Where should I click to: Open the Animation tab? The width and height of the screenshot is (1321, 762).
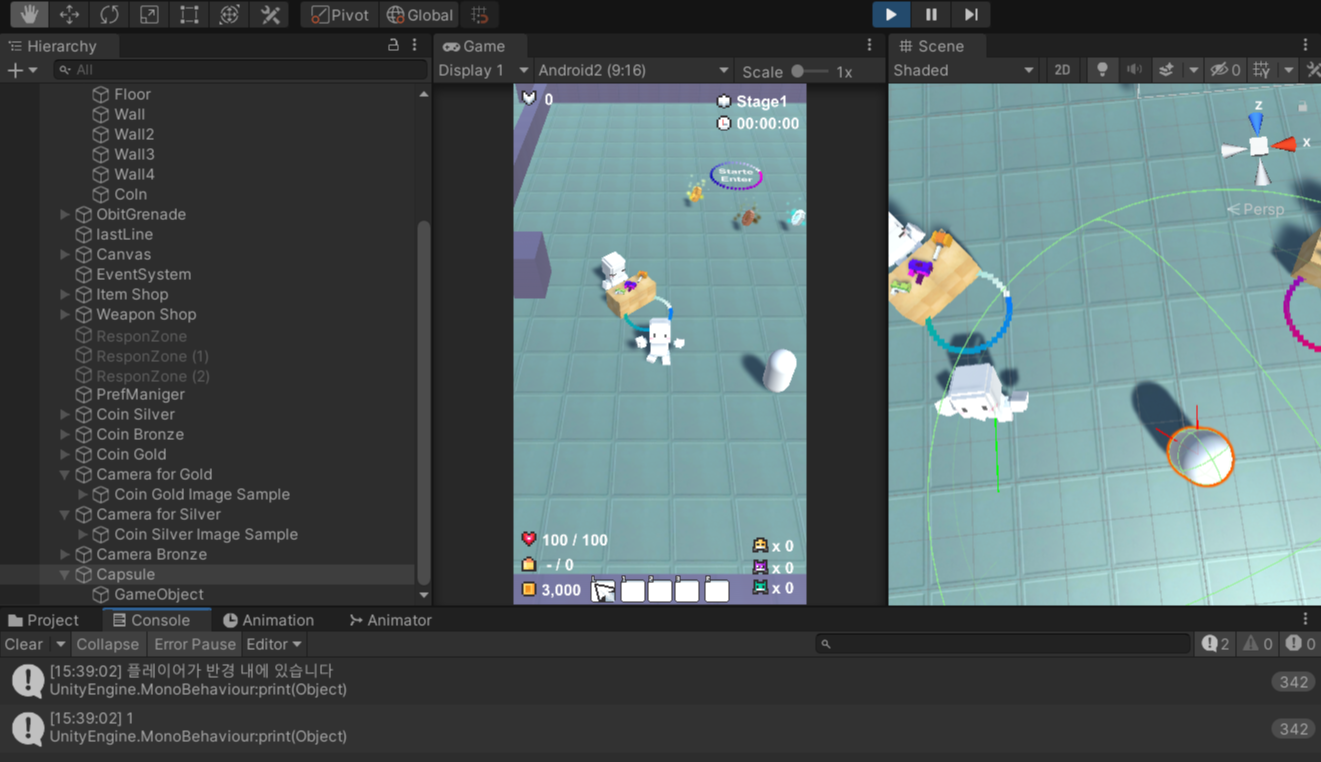coord(268,620)
